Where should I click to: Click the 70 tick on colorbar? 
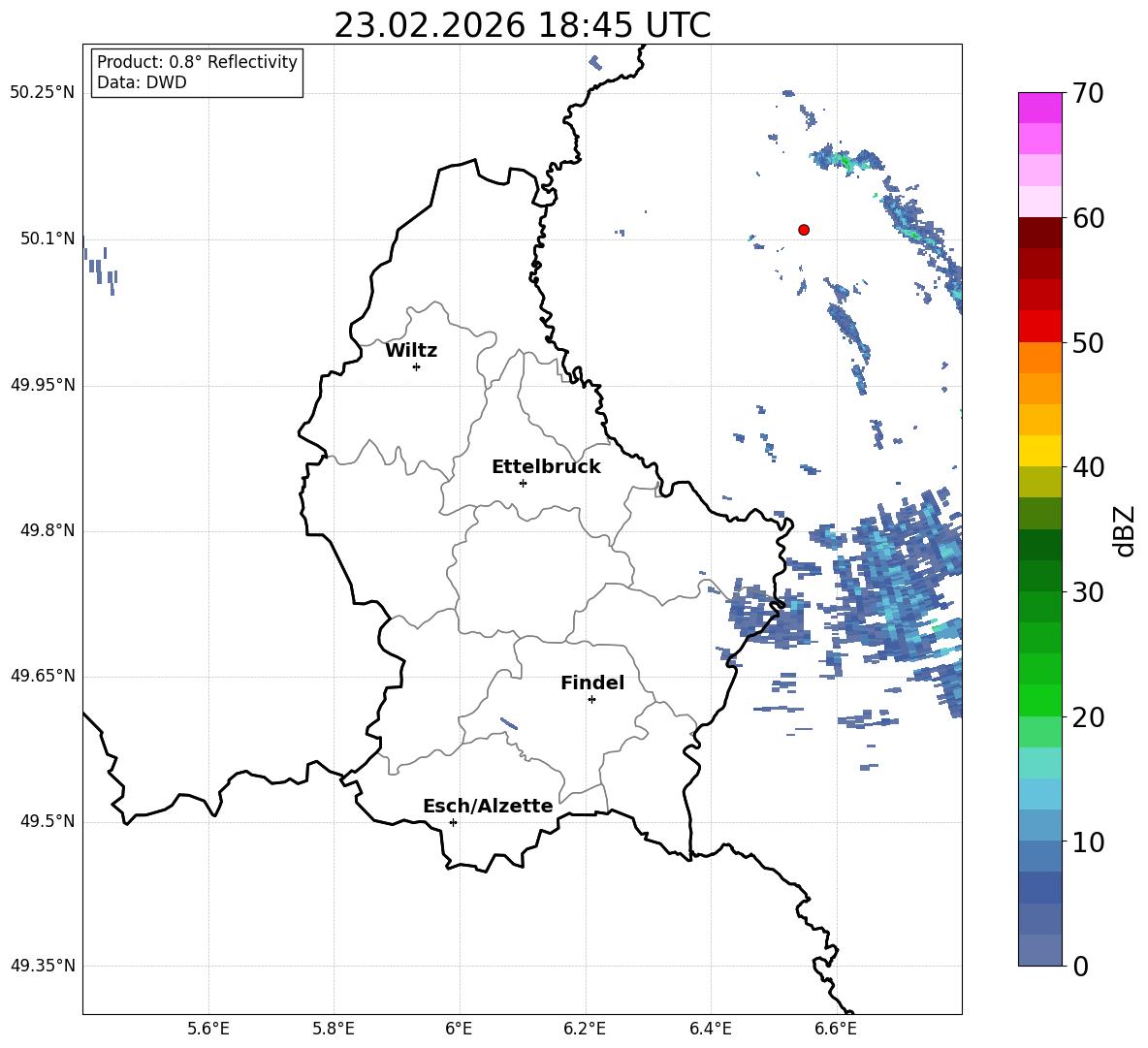point(1088,93)
